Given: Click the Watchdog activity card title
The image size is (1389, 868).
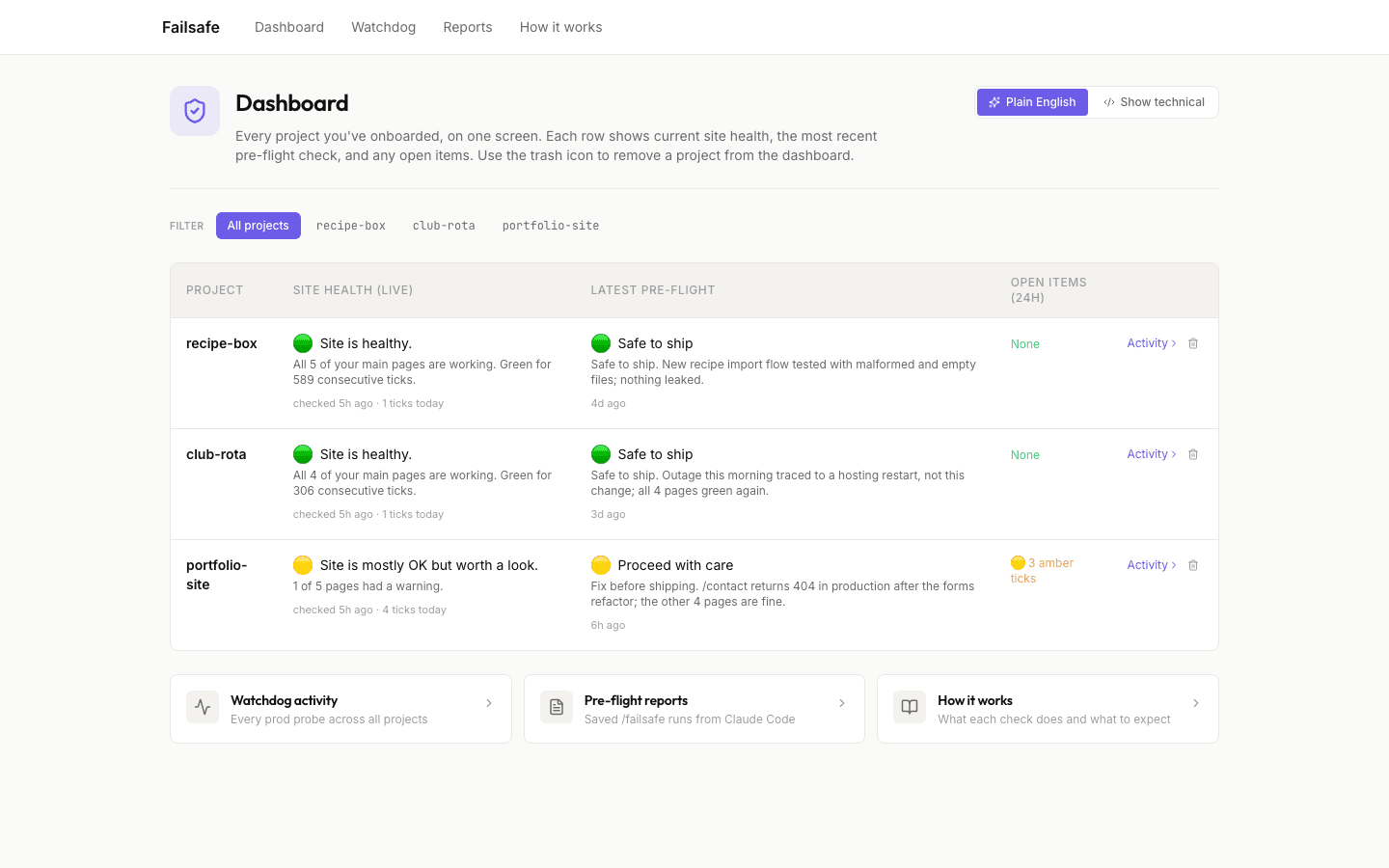Looking at the screenshot, I should click(285, 700).
